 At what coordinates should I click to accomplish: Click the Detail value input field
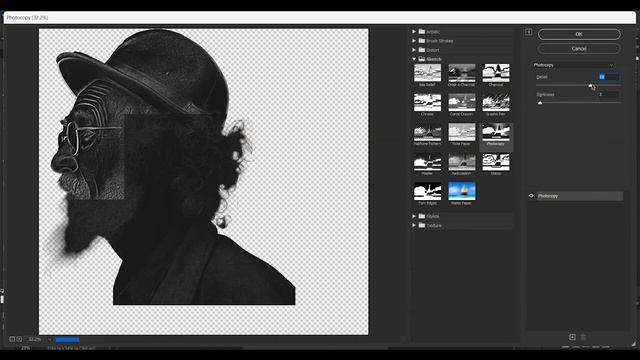608,77
